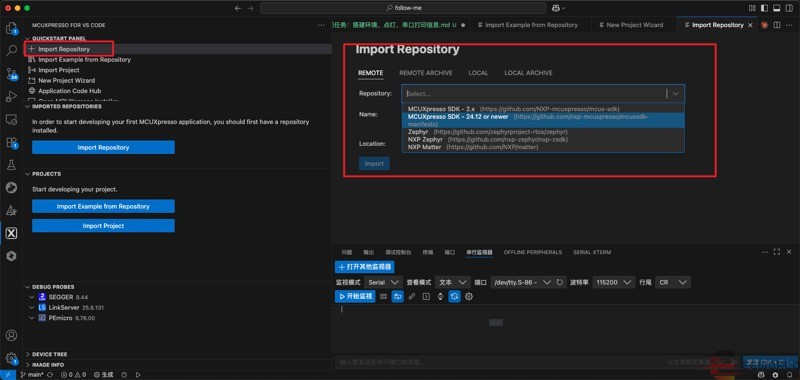Open the 查看模式 文本 dropdown
Screen dimensions: 800x380
click(453, 282)
